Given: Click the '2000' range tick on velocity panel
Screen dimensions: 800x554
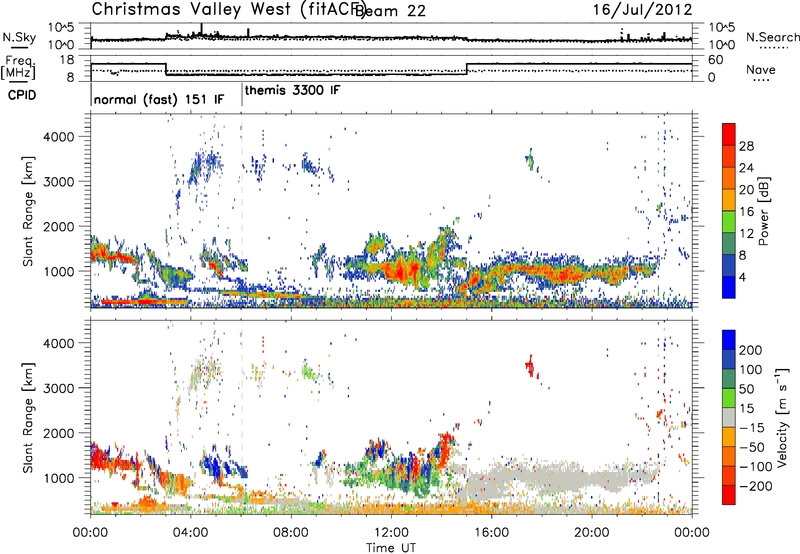Looking at the screenshot, I should (x=59, y=433).
